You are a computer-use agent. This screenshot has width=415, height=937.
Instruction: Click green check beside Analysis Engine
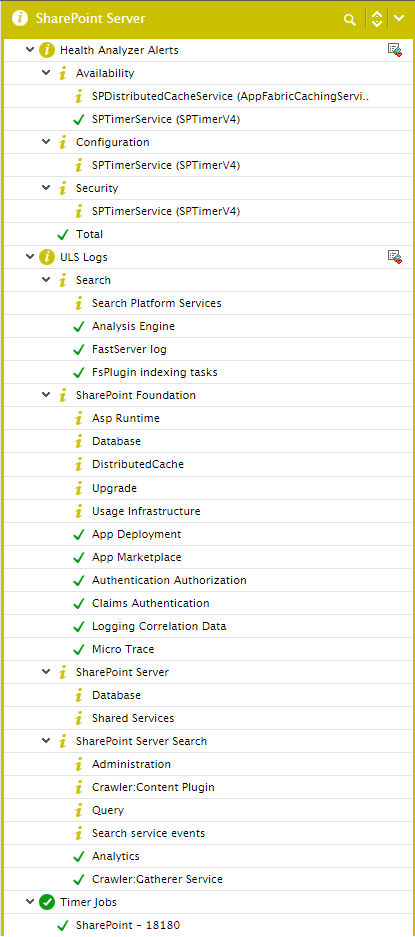(78, 326)
